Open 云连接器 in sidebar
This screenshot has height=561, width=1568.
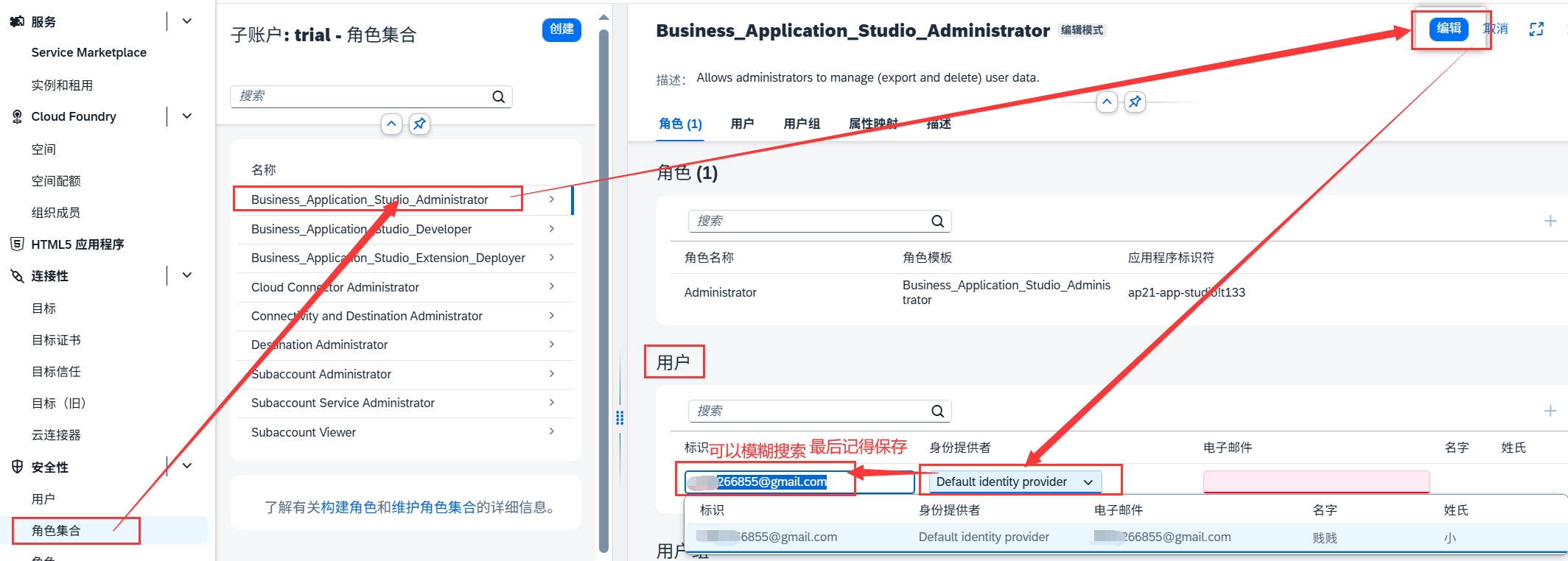56,435
